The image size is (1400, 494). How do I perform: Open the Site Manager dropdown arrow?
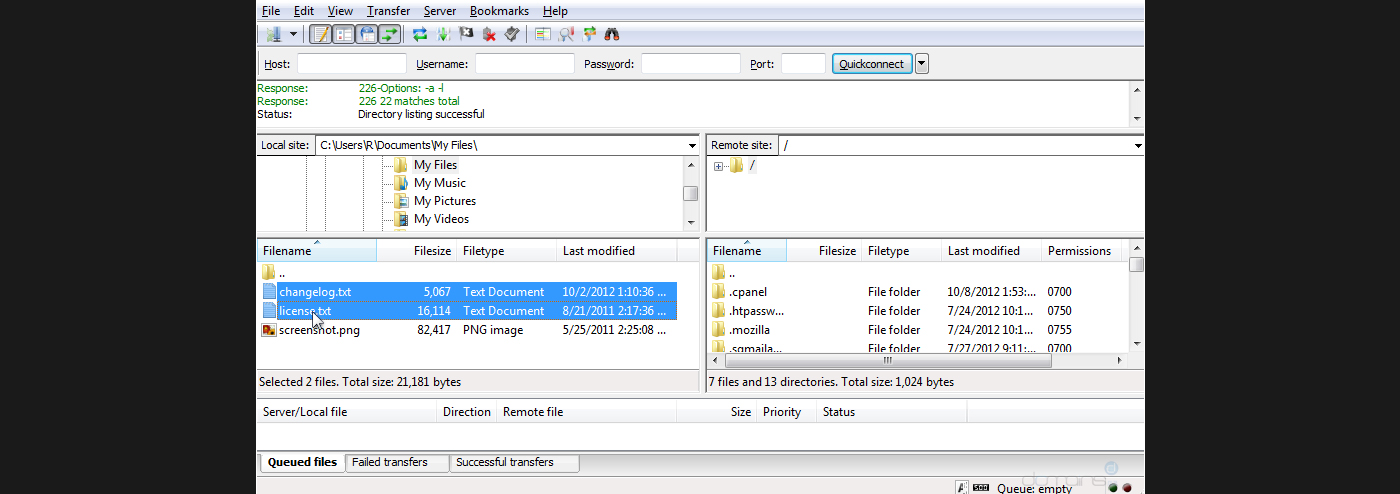[x=293, y=34]
